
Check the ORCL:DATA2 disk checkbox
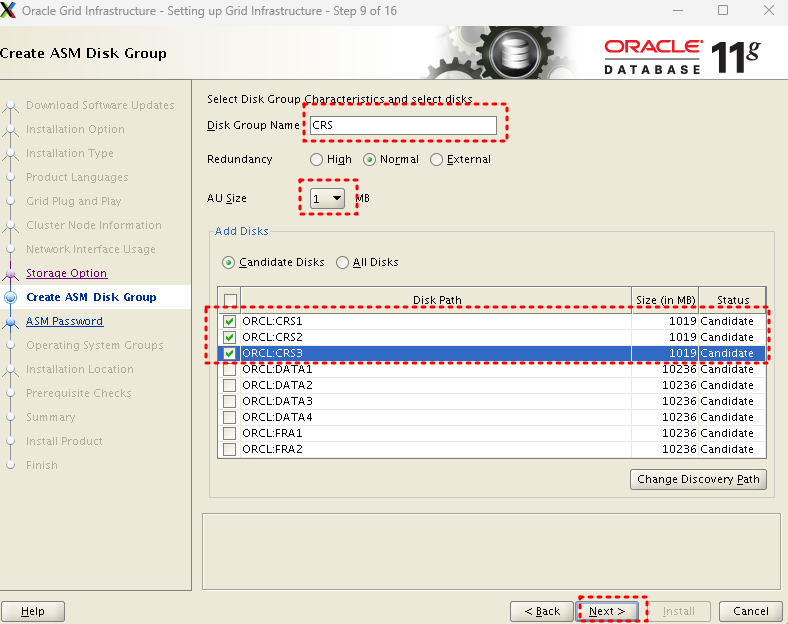click(229, 385)
